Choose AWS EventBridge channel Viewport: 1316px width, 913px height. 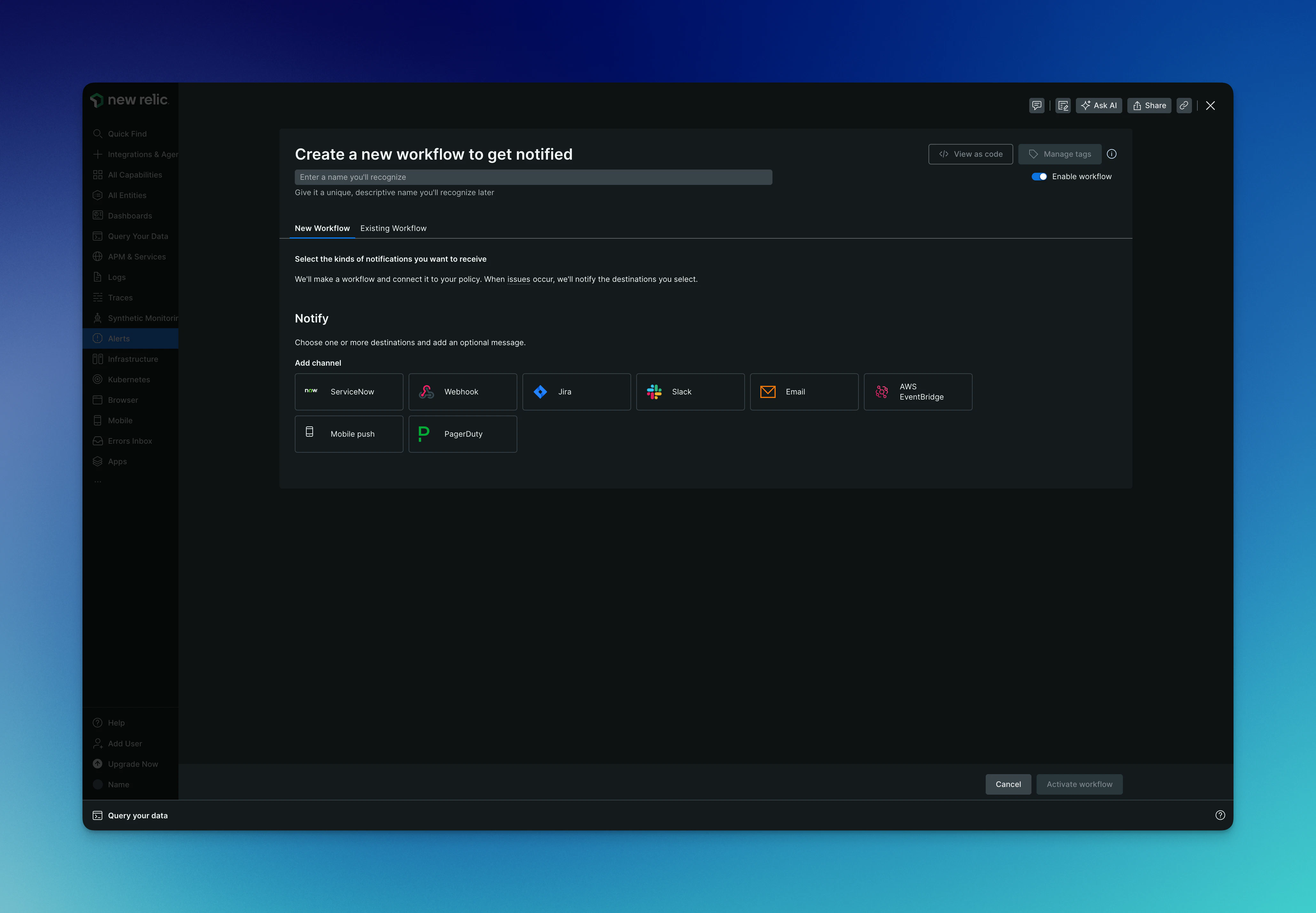(918, 392)
